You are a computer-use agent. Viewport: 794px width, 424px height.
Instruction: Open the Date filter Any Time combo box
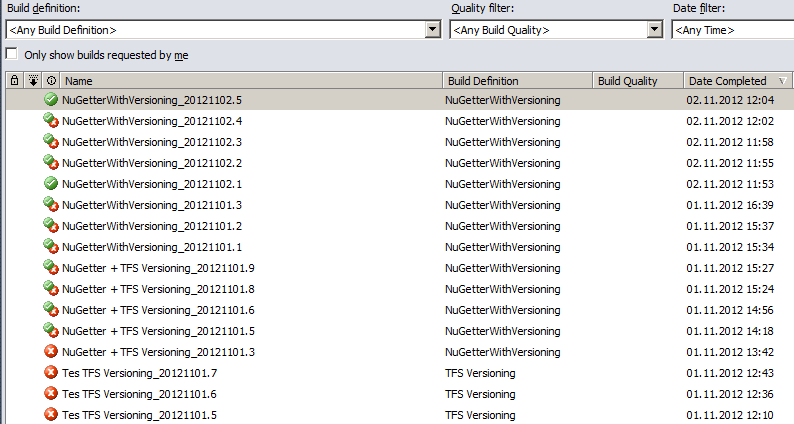coord(733,30)
